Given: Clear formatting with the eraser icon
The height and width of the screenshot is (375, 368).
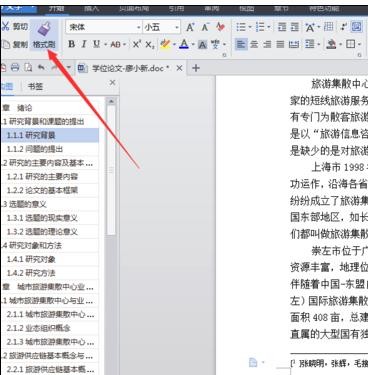Looking at the screenshot, I should [220, 27].
